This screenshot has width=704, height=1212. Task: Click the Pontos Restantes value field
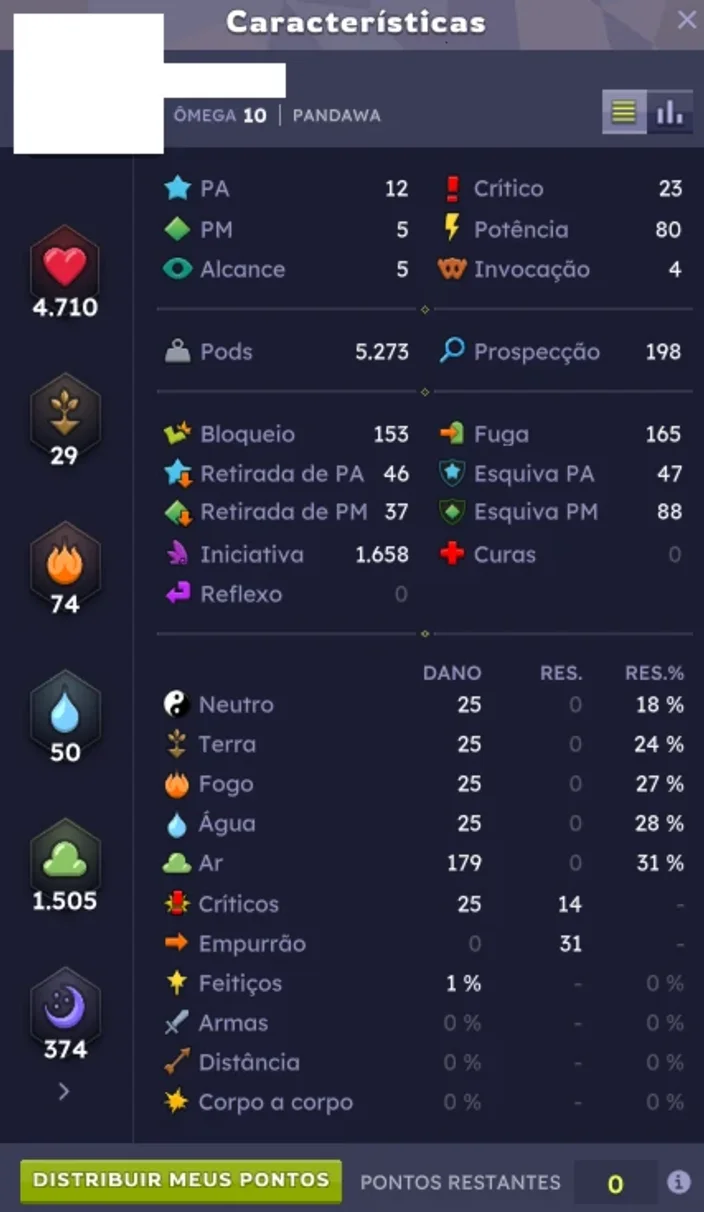click(x=616, y=1183)
